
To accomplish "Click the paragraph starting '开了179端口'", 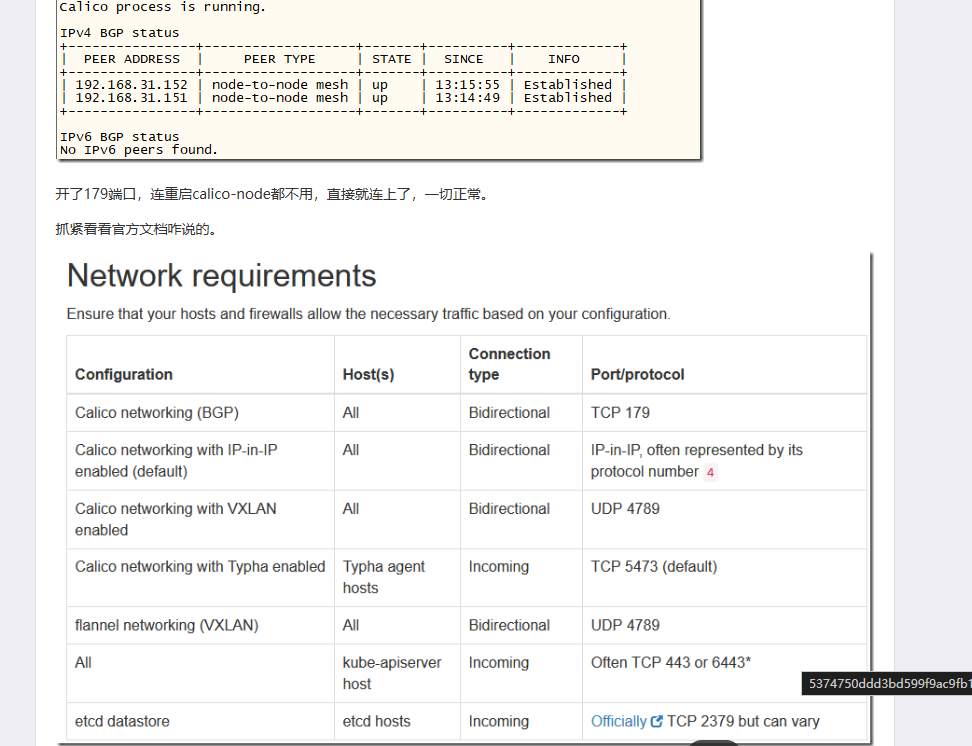I will pos(273,194).
